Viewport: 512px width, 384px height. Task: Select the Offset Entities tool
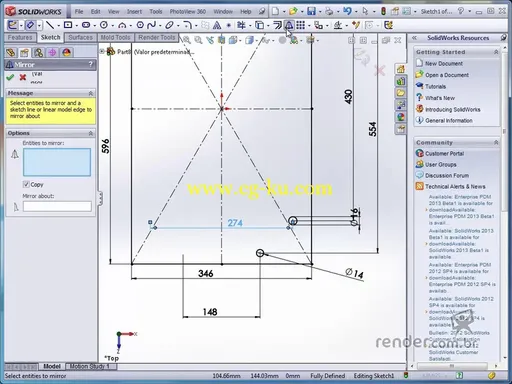click(x=277, y=25)
